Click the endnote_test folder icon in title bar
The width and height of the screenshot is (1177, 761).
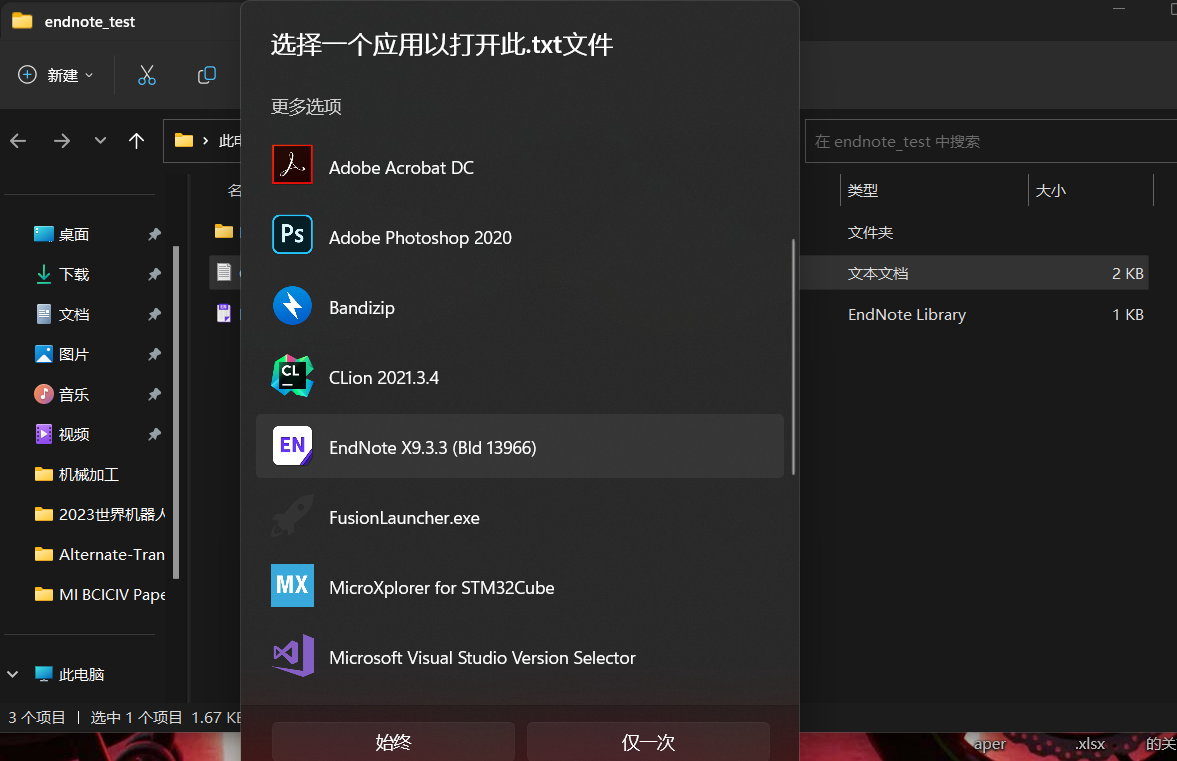22,21
